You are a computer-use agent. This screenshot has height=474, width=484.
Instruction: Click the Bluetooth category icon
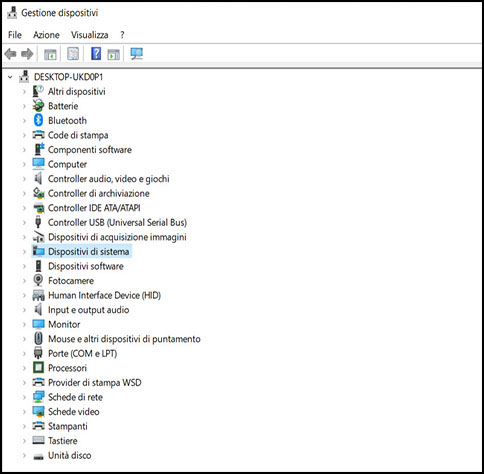39,120
